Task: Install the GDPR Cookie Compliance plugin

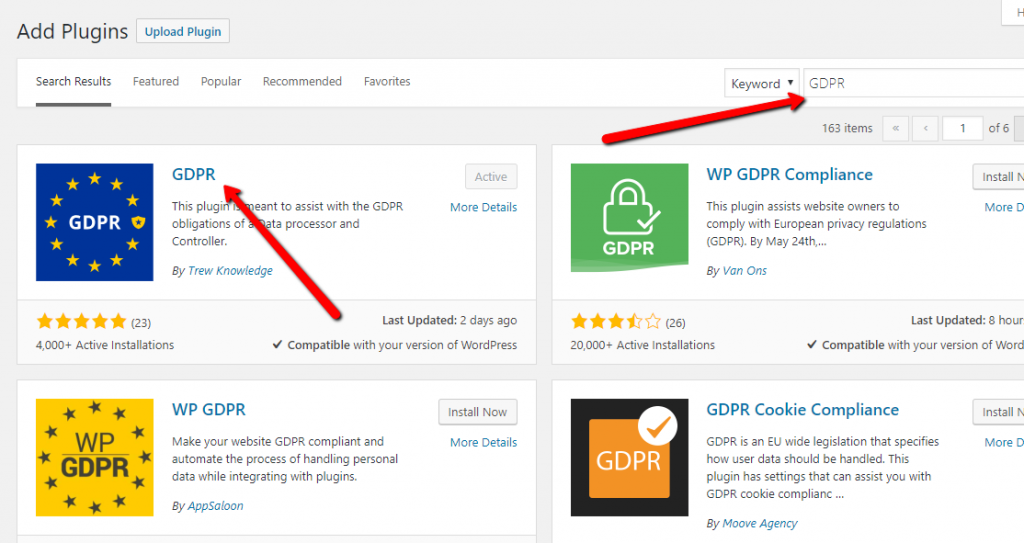Action: [x=999, y=412]
